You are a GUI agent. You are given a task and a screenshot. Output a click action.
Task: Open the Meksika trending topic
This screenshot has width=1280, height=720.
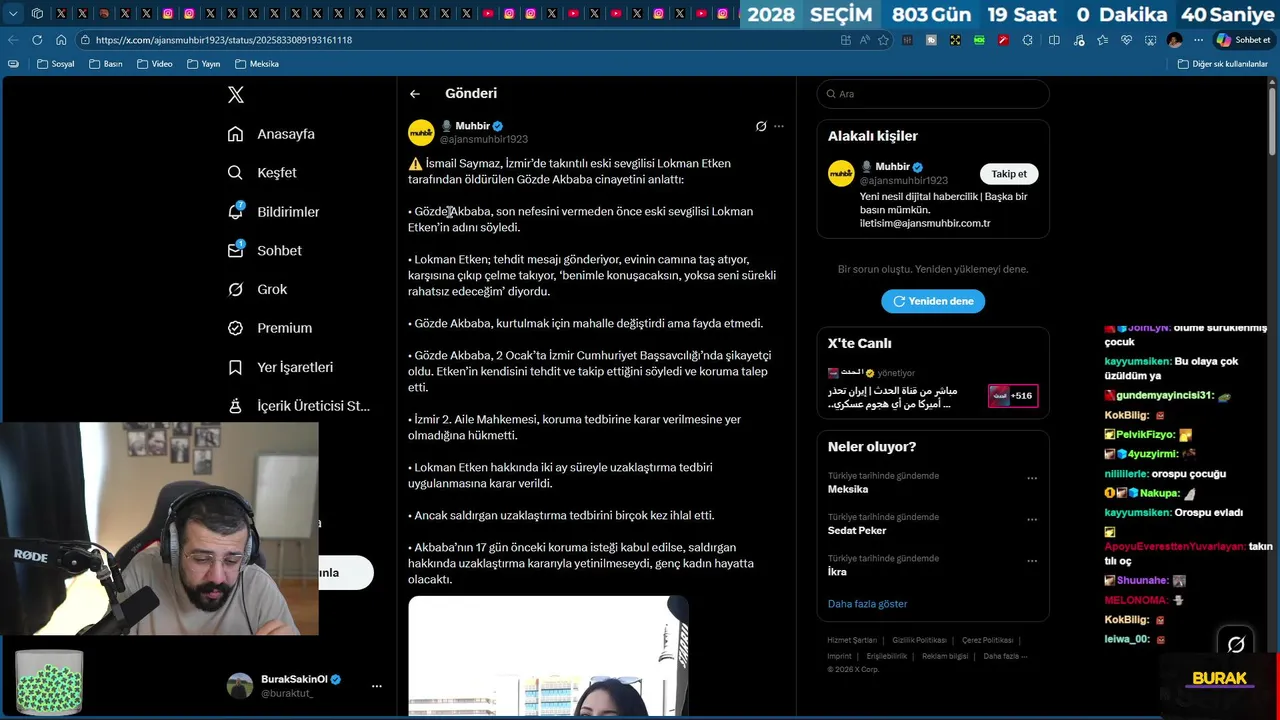point(848,490)
